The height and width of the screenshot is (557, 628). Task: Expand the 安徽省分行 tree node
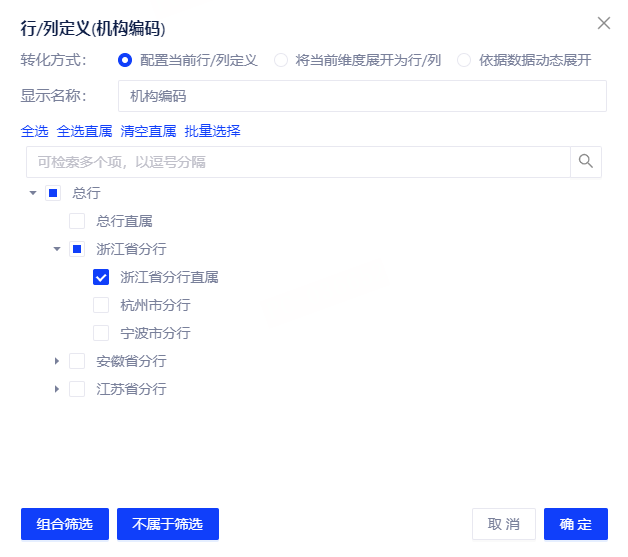pyautogui.click(x=57, y=361)
